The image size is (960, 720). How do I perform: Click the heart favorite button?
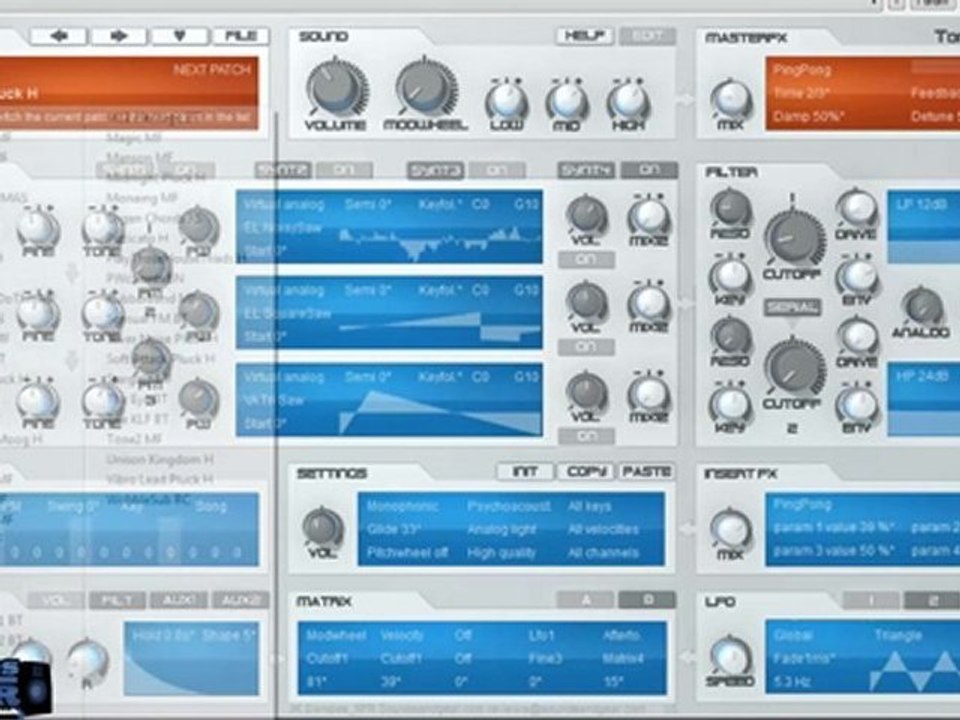[179, 36]
